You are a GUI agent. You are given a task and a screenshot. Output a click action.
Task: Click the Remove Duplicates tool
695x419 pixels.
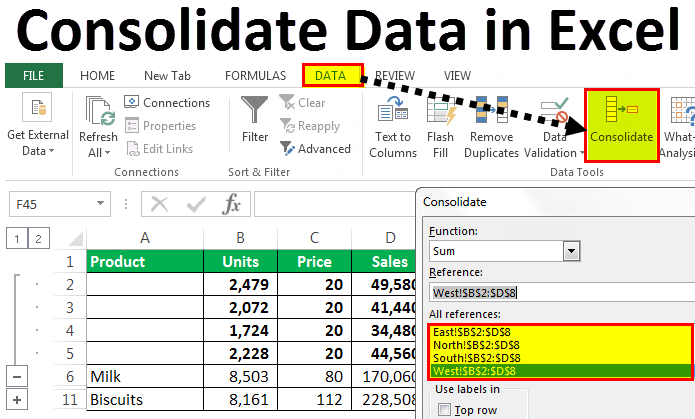tap(491, 127)
